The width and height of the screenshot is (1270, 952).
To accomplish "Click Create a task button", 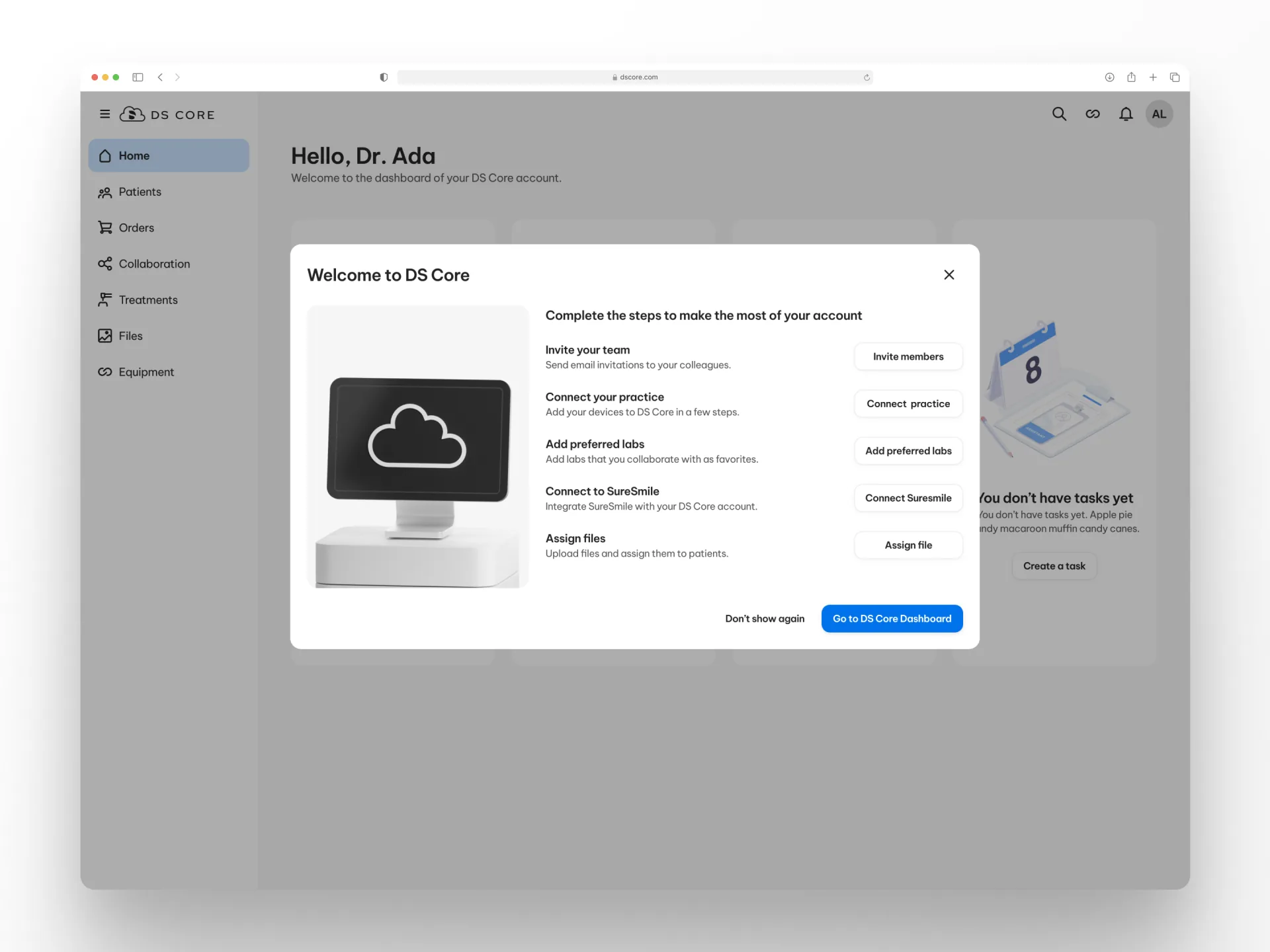I will (x=1054, y=566).
